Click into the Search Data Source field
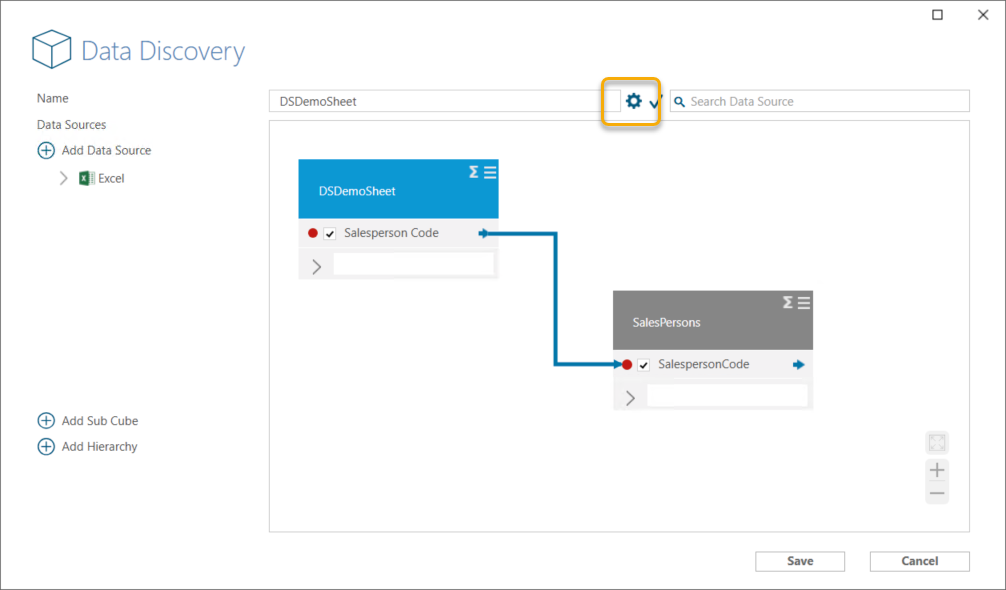This screenshot has height=590, width=1006. coord(819,101)
